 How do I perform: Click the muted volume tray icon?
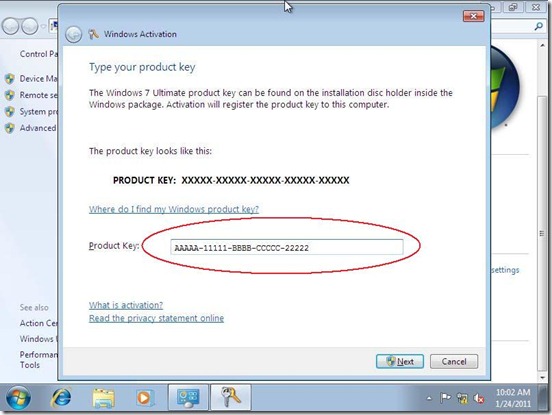[478, 398]
